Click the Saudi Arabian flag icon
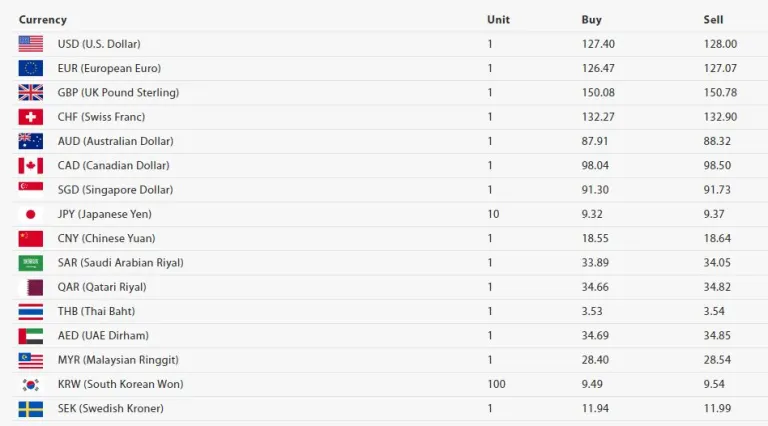Screen dimensions: 768x426 [x=31, y=263]
